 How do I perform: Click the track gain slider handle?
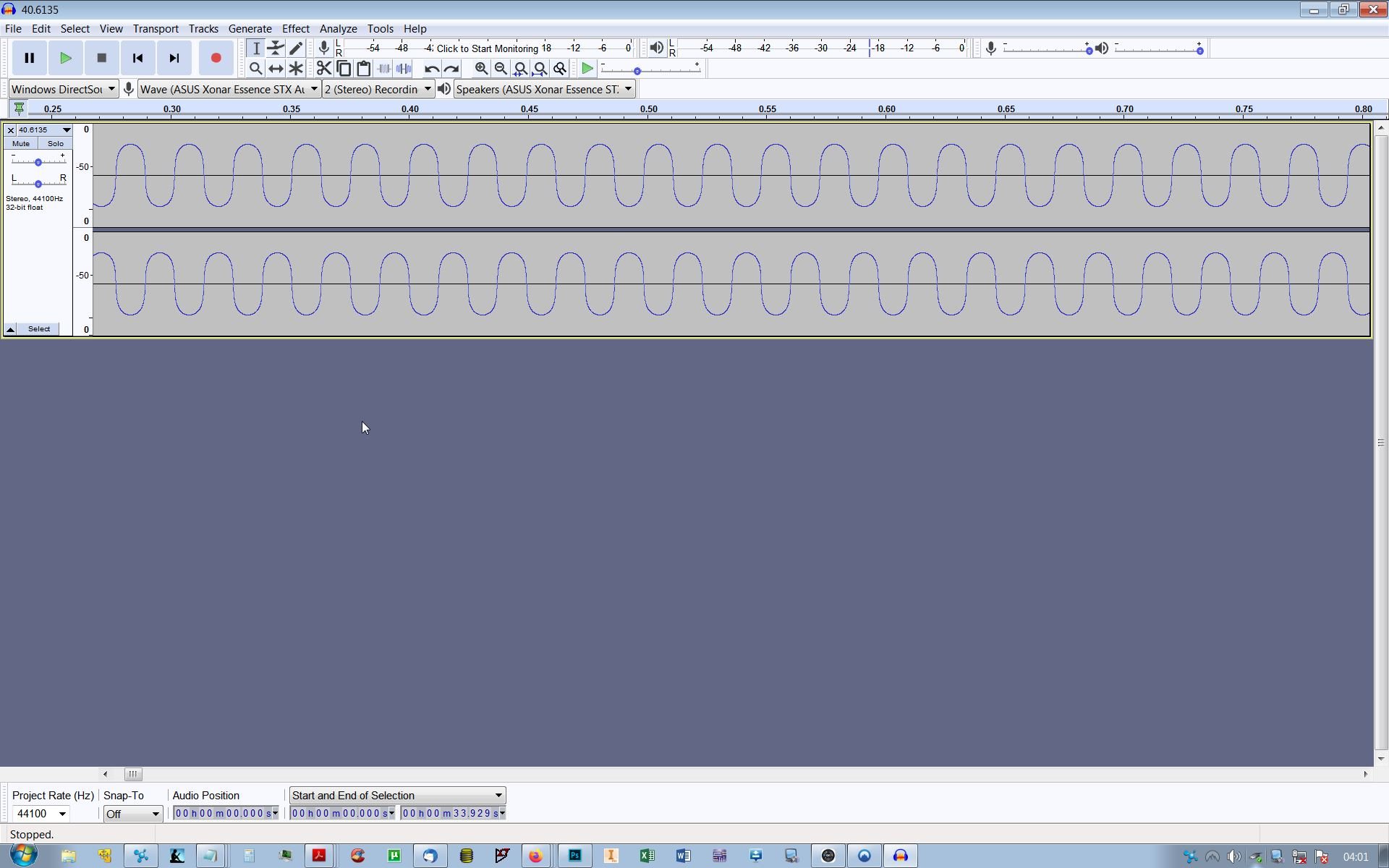[38, 162]
